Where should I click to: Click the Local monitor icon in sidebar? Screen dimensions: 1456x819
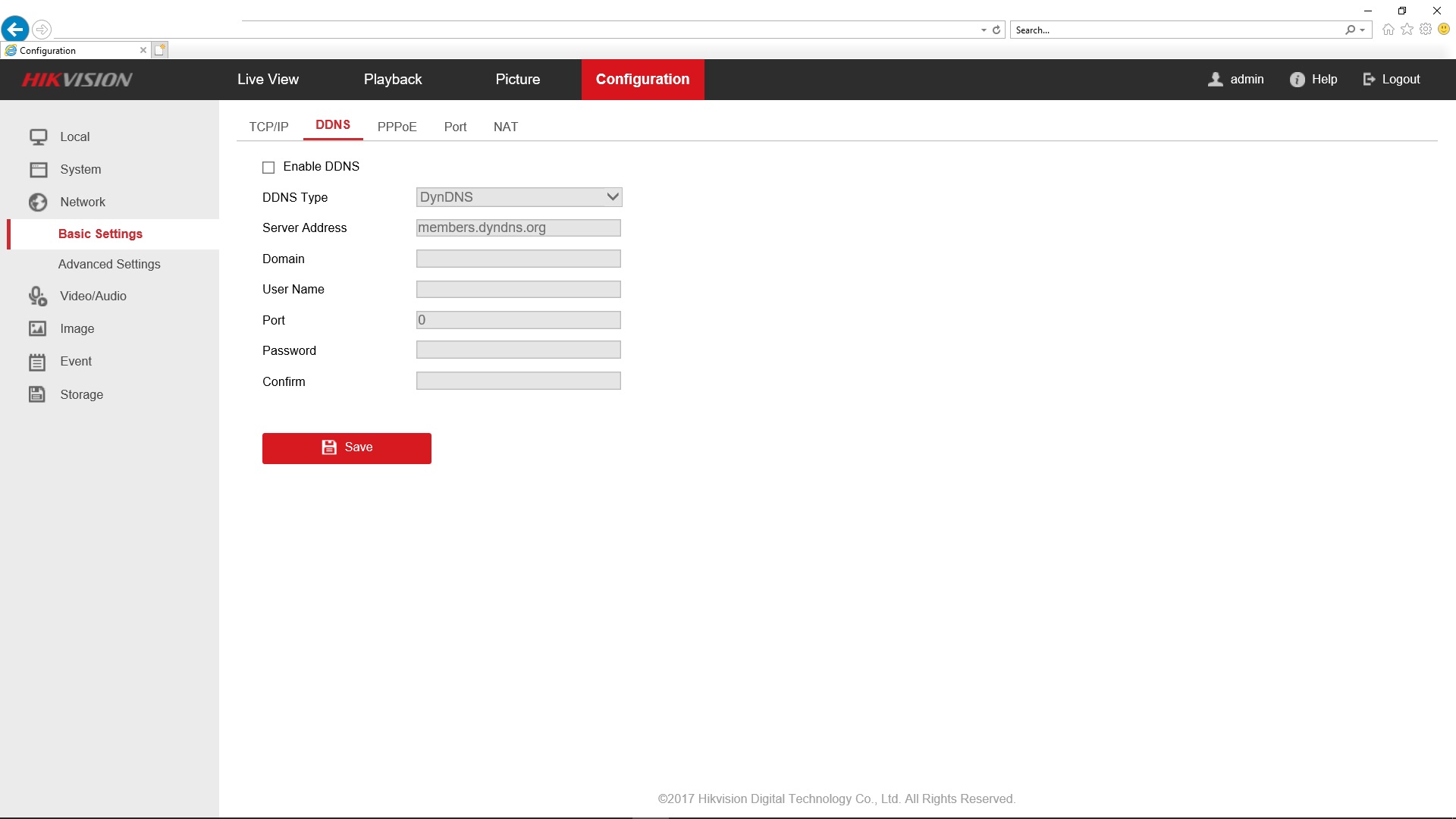[38, 137]
